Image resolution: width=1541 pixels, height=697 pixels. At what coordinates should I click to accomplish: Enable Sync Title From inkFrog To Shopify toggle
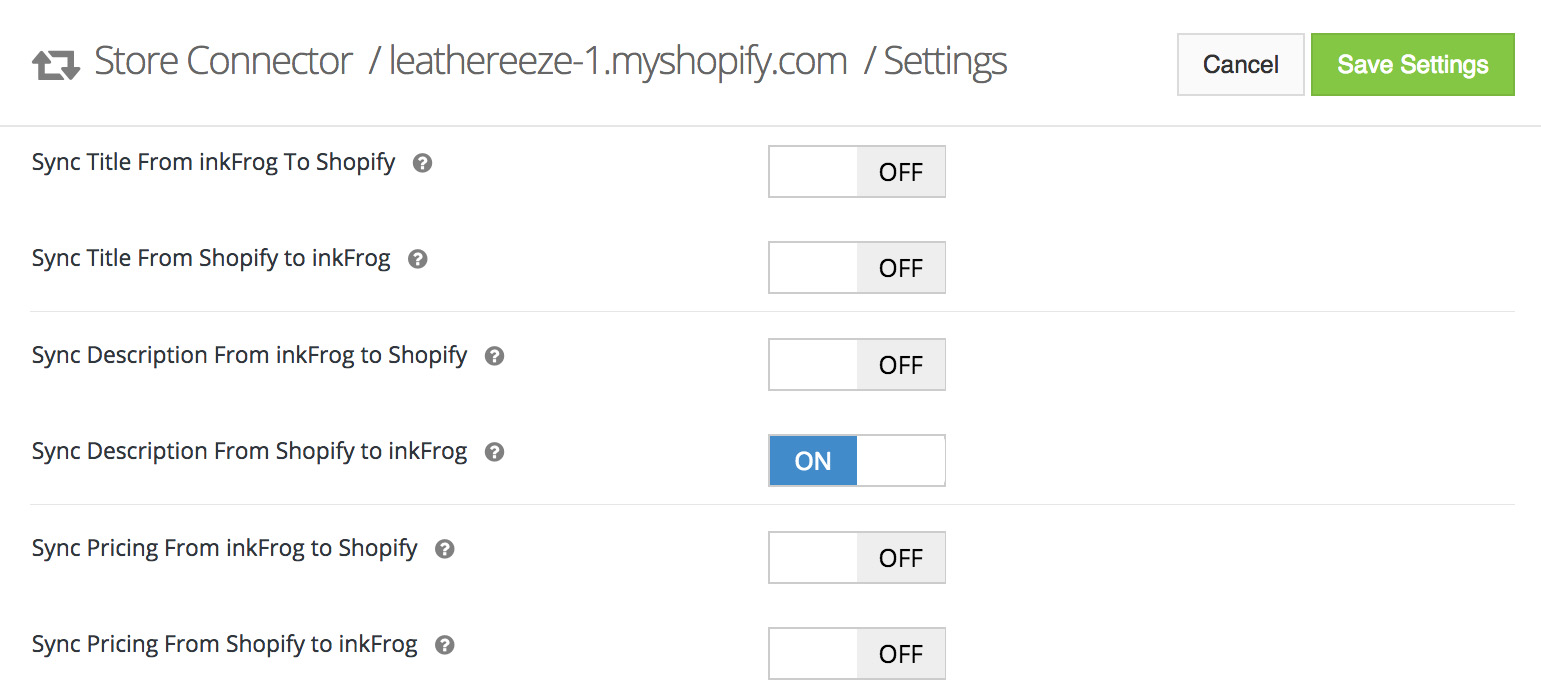(x=857, y=172)
